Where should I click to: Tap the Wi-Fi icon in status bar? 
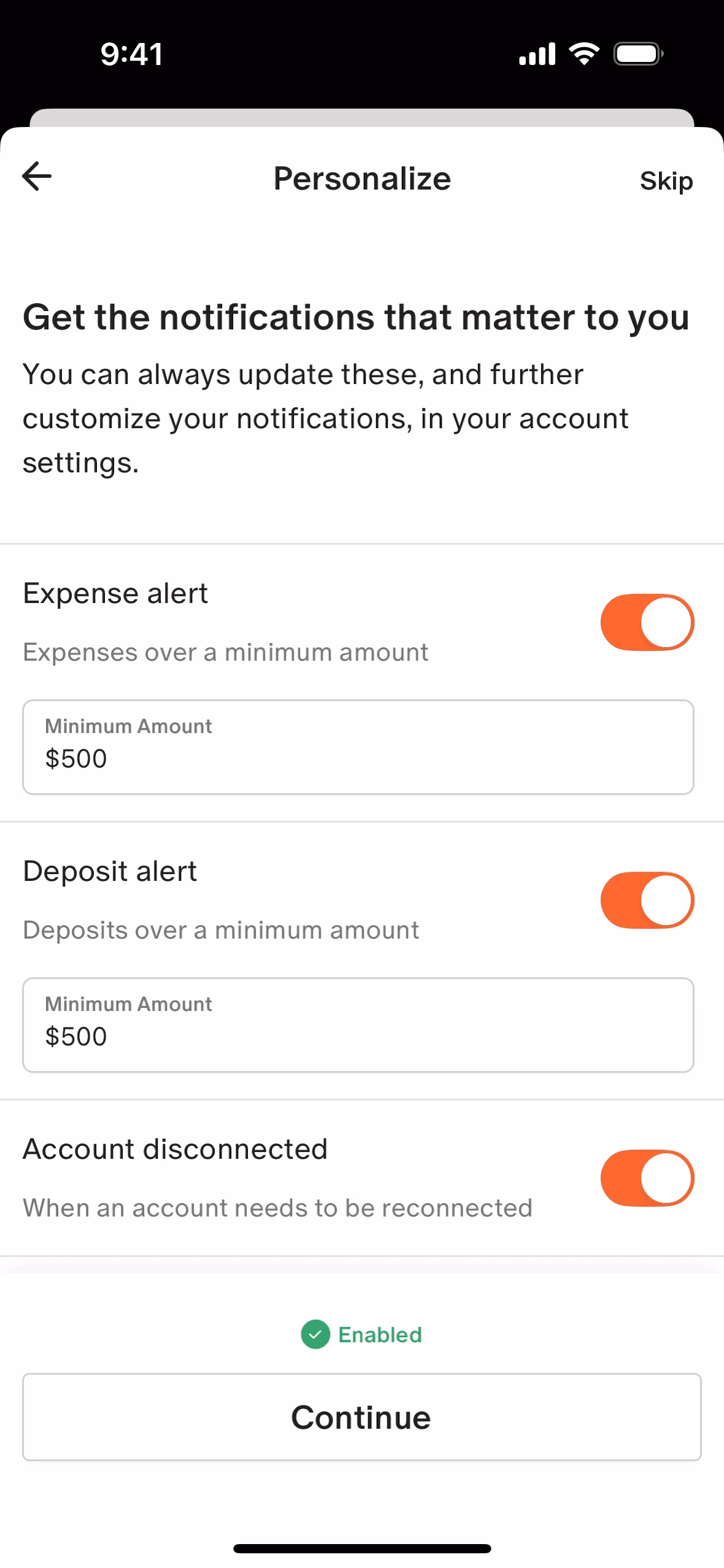click(x=584, y=54)
